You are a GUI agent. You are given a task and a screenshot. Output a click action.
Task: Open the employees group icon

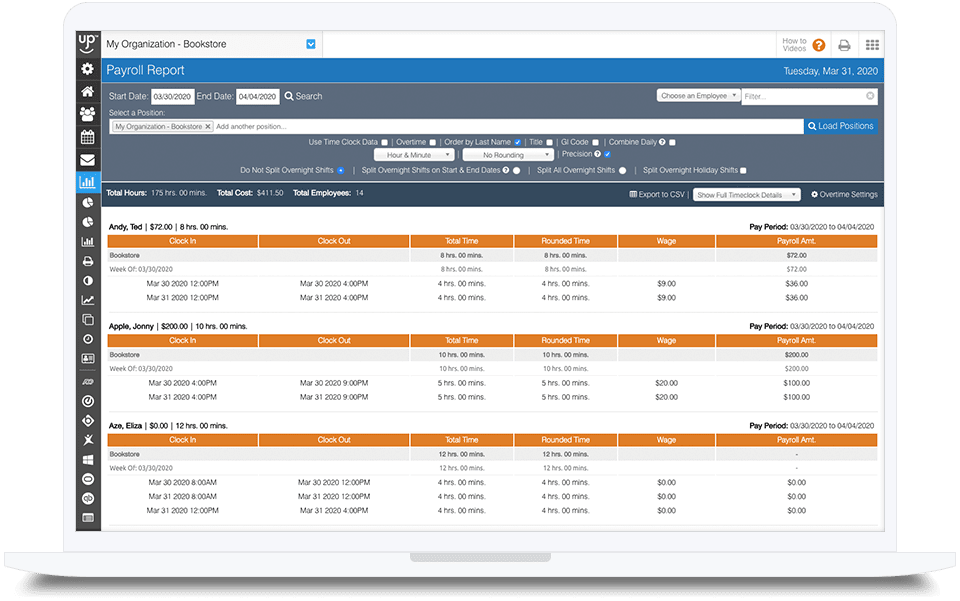tap(88, 114)
